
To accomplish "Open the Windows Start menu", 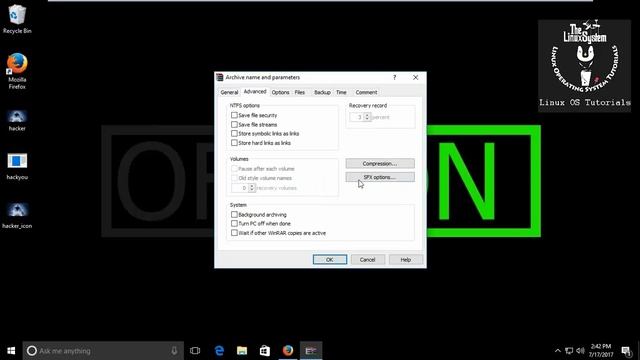I will (11, 351).
